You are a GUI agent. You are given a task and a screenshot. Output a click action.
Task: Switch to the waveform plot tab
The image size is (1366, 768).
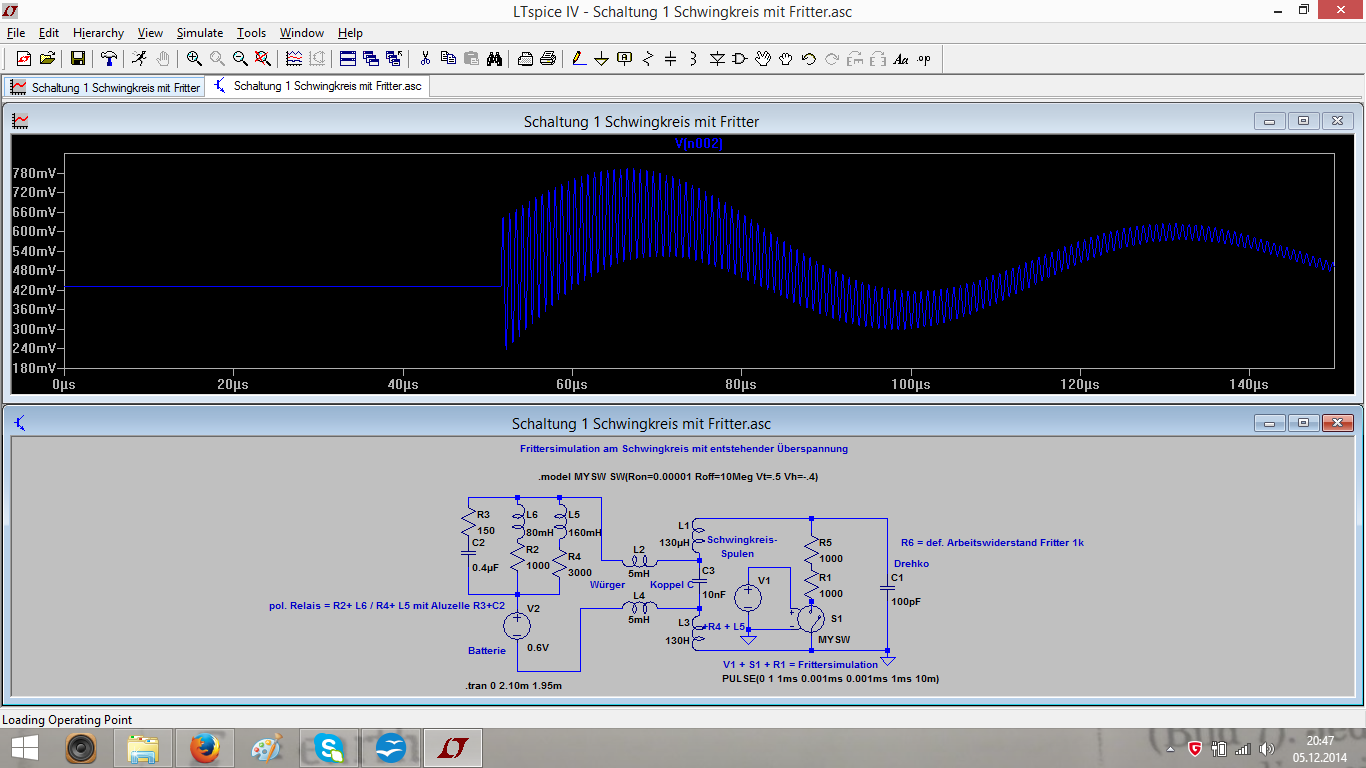[x=105, y=87]
